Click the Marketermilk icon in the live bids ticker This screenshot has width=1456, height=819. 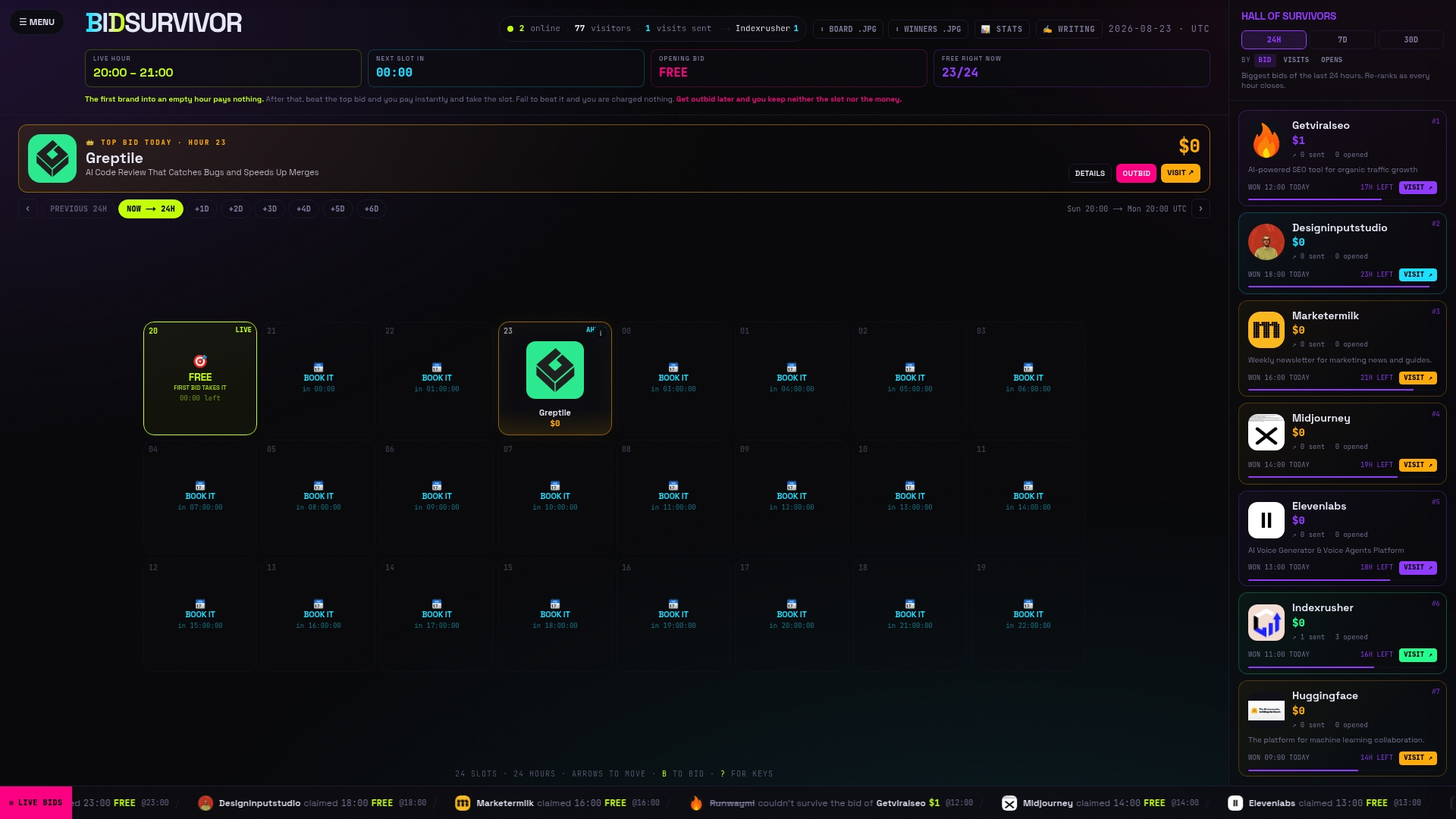[x=463, y=803]
